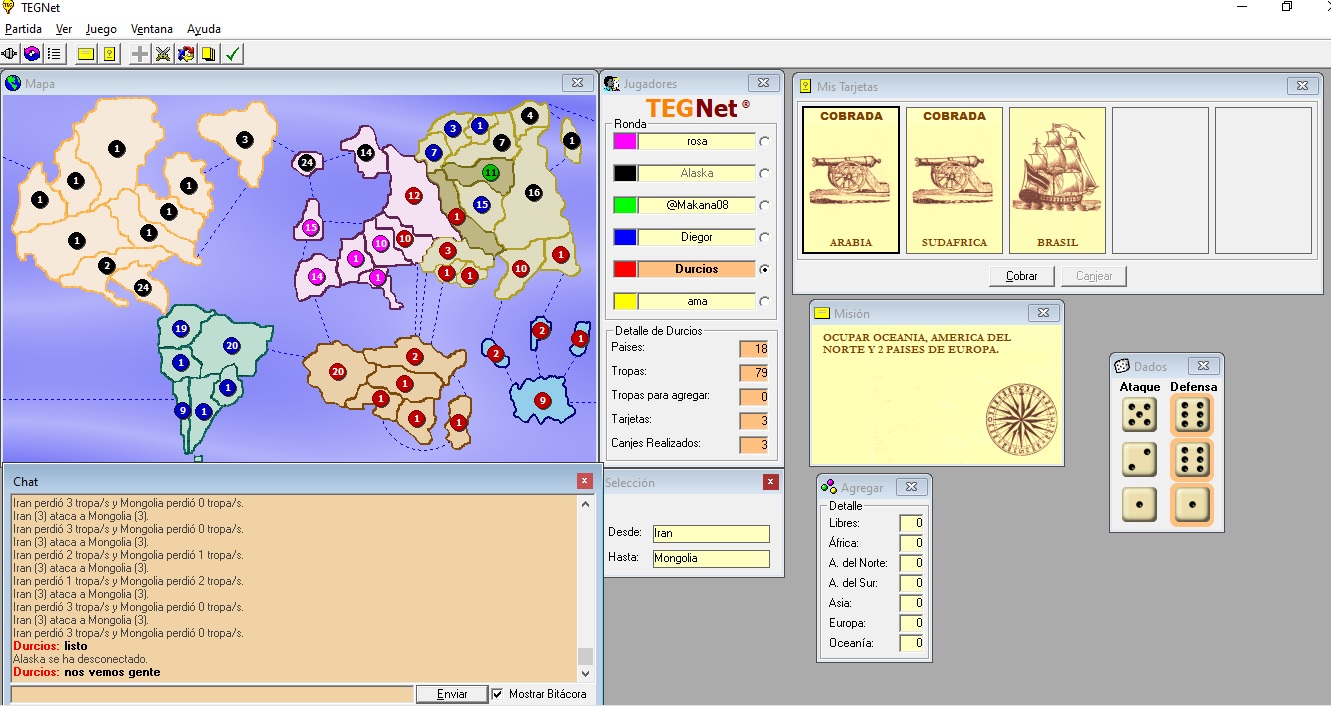1331x707 pixels.
Task: Select the radio button next to Durcios
Action: (765, 270)
